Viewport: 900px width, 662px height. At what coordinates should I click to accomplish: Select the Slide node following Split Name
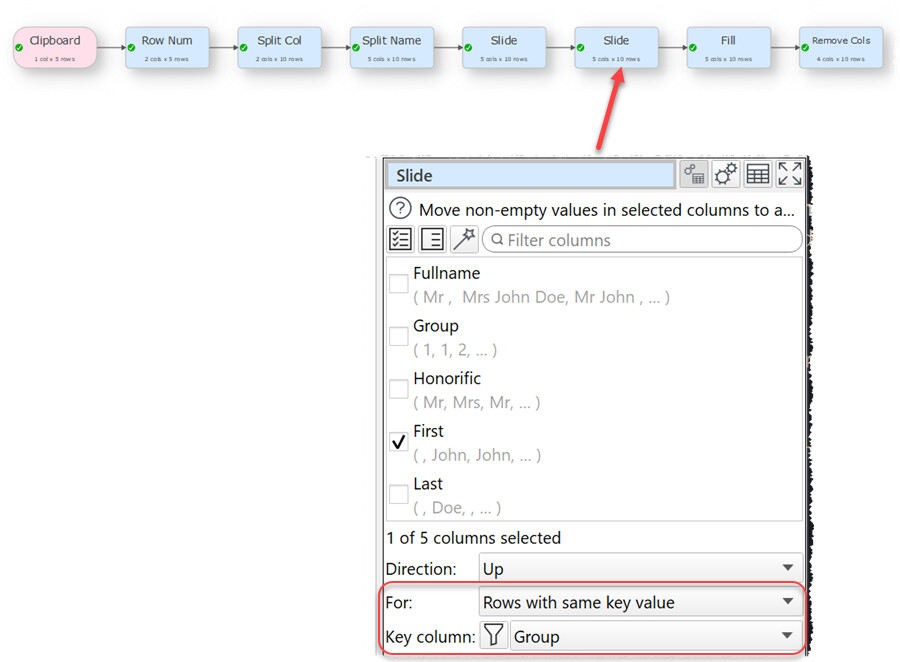coord(504,48)
